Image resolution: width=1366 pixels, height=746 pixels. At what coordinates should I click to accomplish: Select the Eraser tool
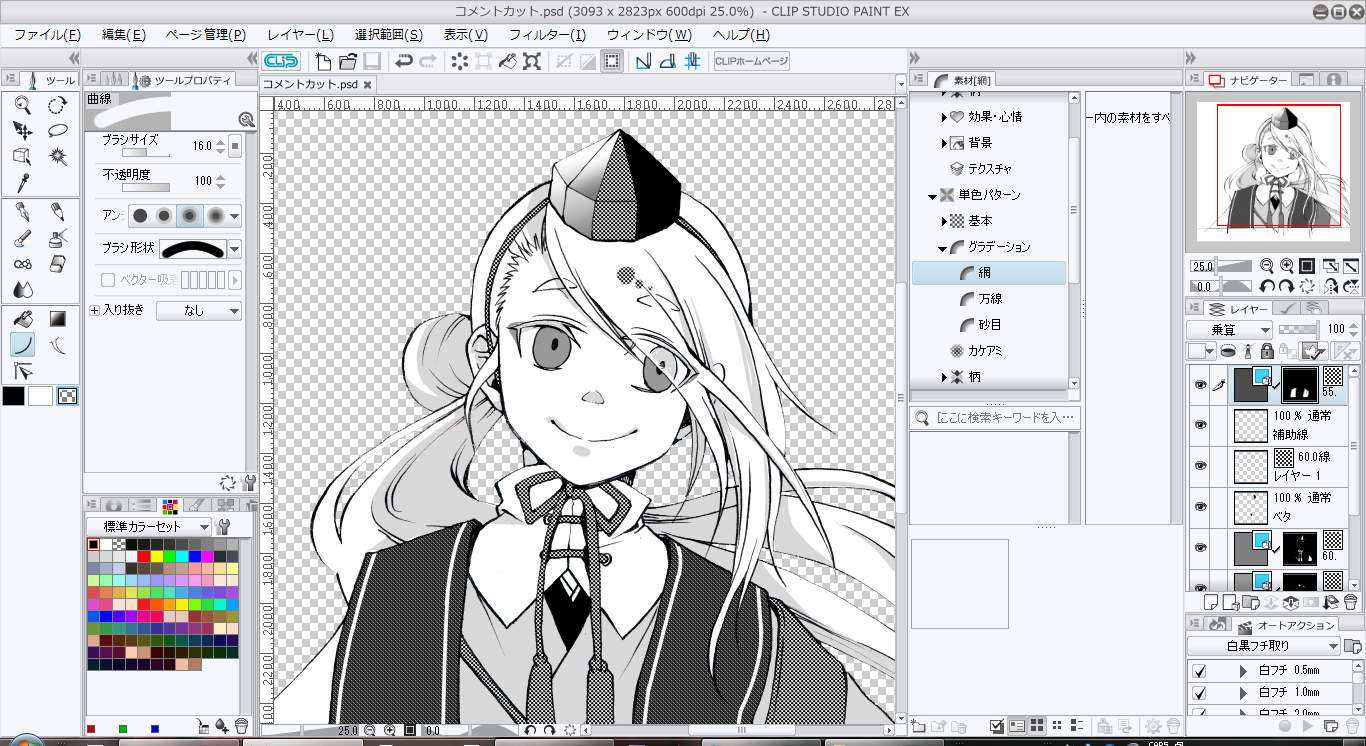pyautogui.click(x=58, y=264)
